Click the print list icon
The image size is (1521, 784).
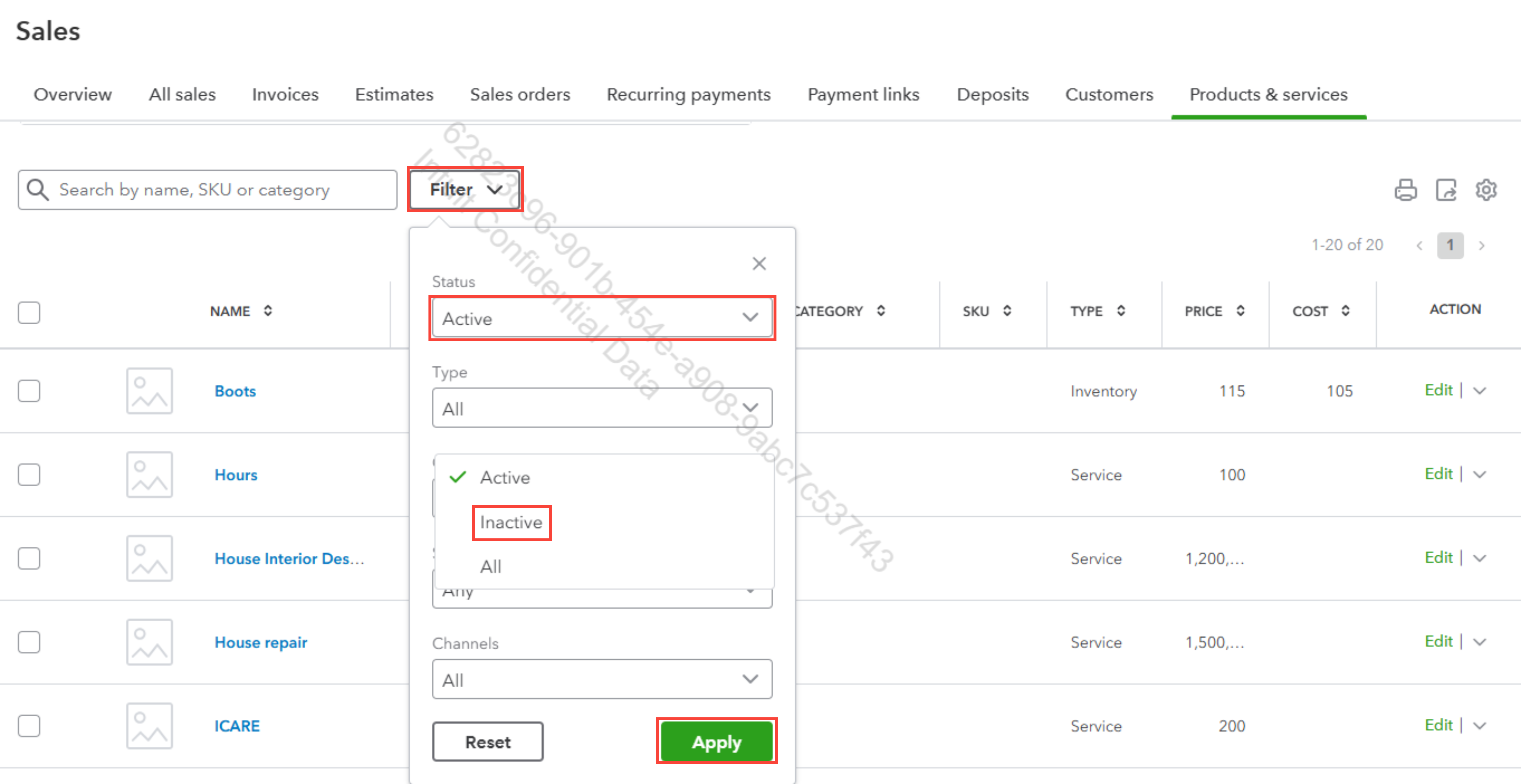coord(1405,190)
